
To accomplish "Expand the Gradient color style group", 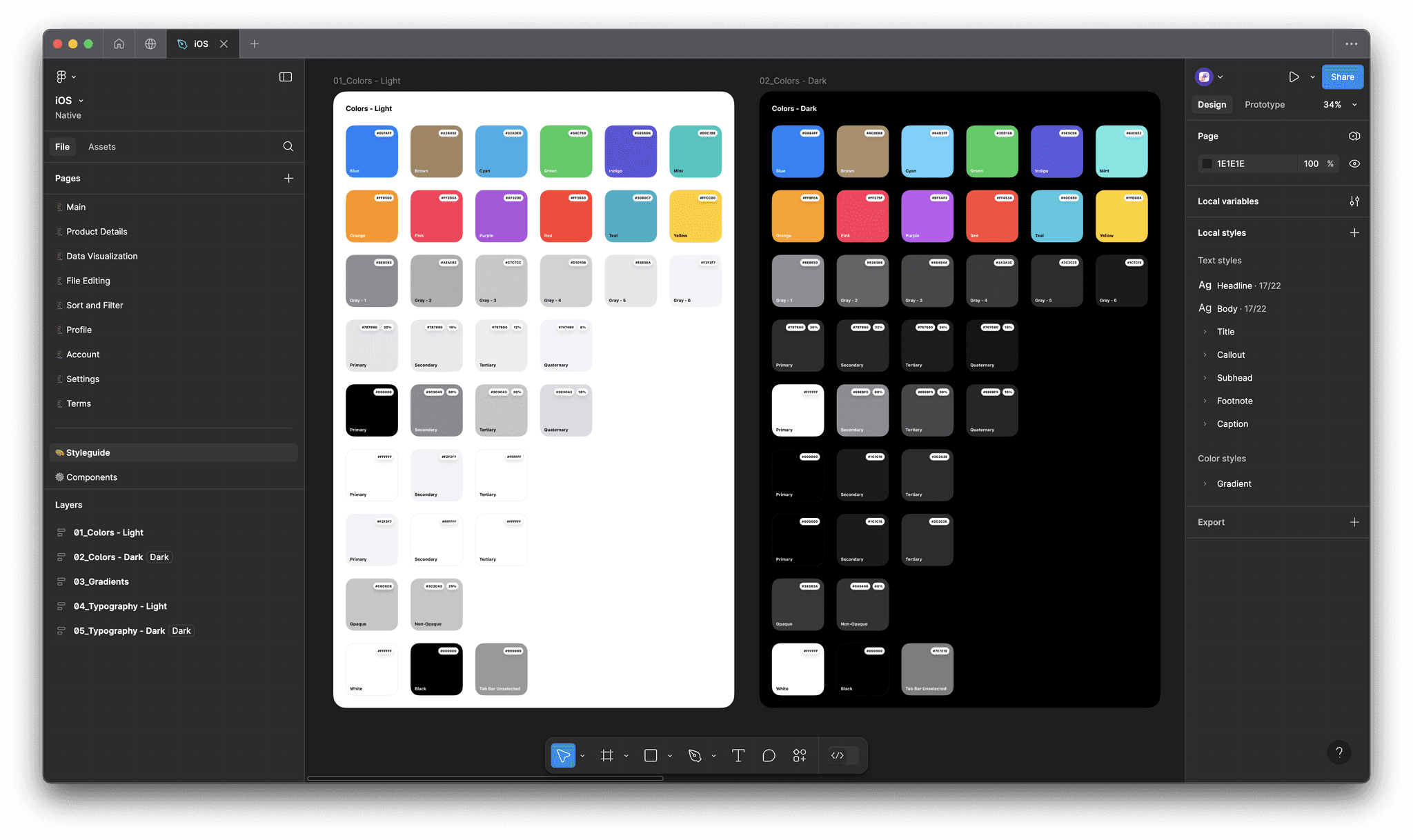I will click(x=1205, y=483).
